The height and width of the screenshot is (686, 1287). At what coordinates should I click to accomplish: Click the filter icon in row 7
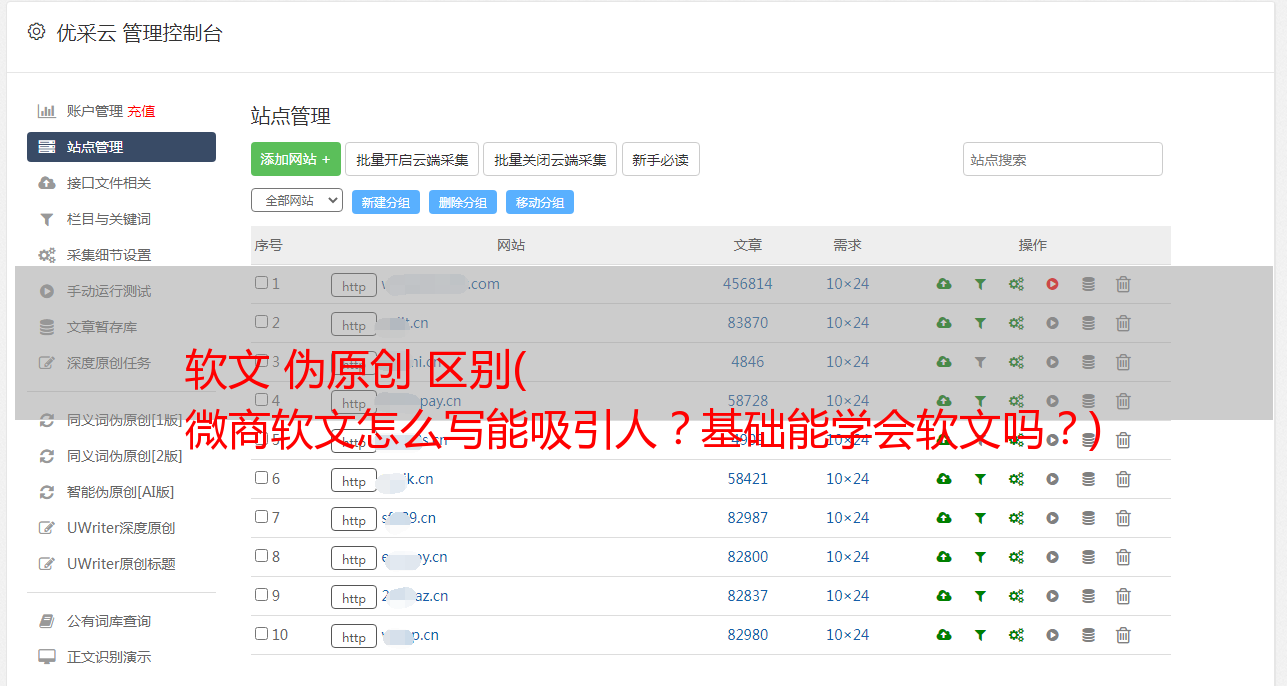click(980, 518)
